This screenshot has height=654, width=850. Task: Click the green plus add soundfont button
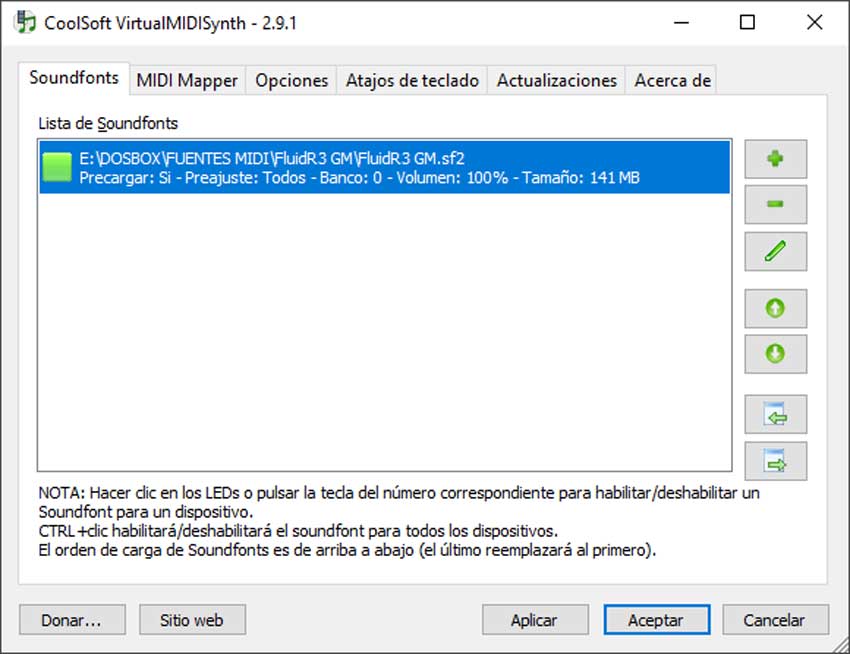click(775, 159)
